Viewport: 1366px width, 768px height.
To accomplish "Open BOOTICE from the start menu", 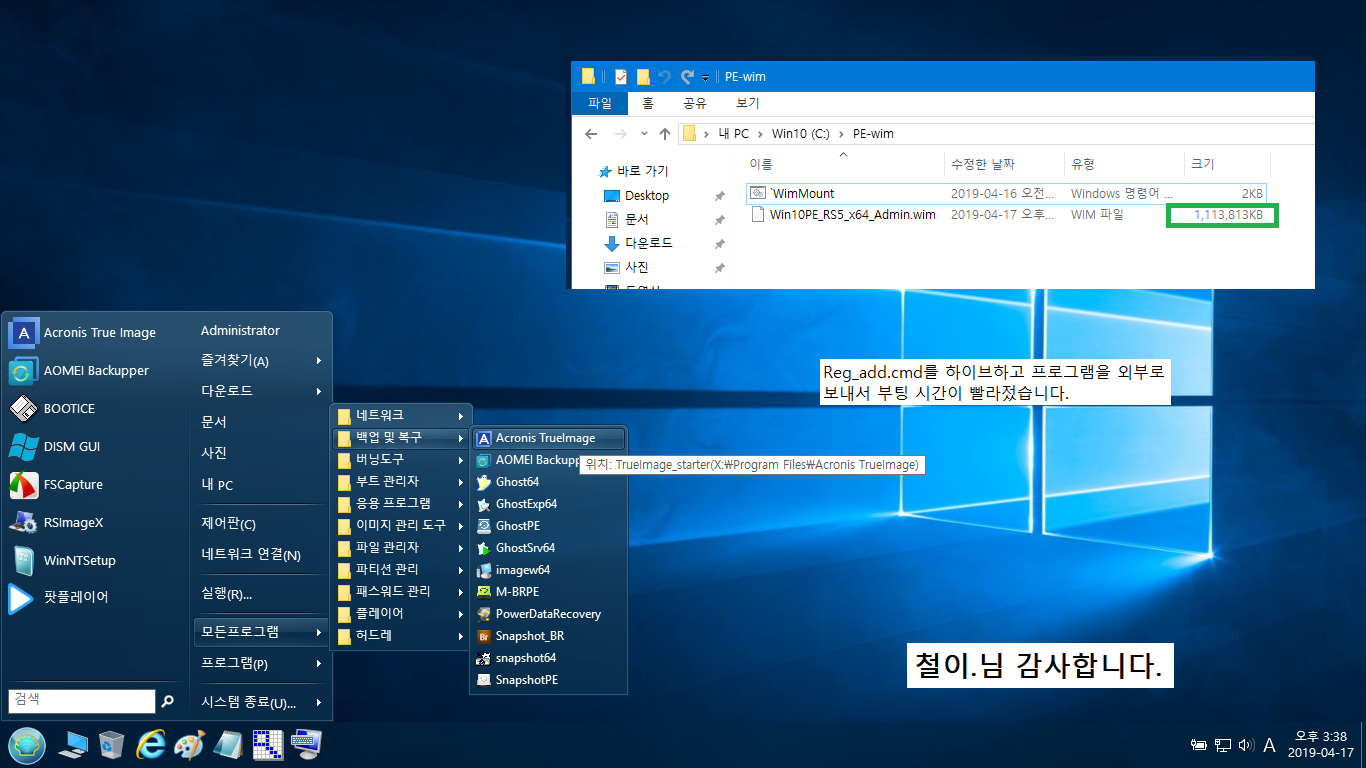I will (x=96, y=408).
